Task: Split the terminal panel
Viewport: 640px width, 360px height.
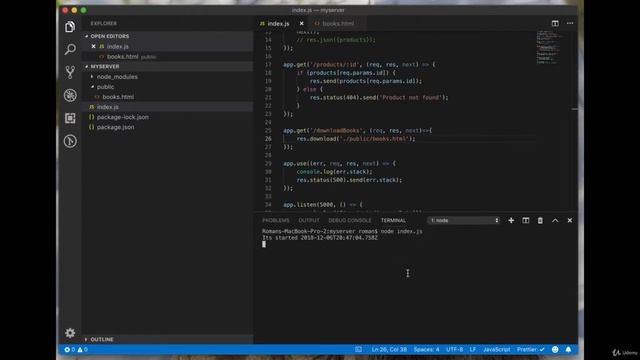Action: (x=526, y=220)
